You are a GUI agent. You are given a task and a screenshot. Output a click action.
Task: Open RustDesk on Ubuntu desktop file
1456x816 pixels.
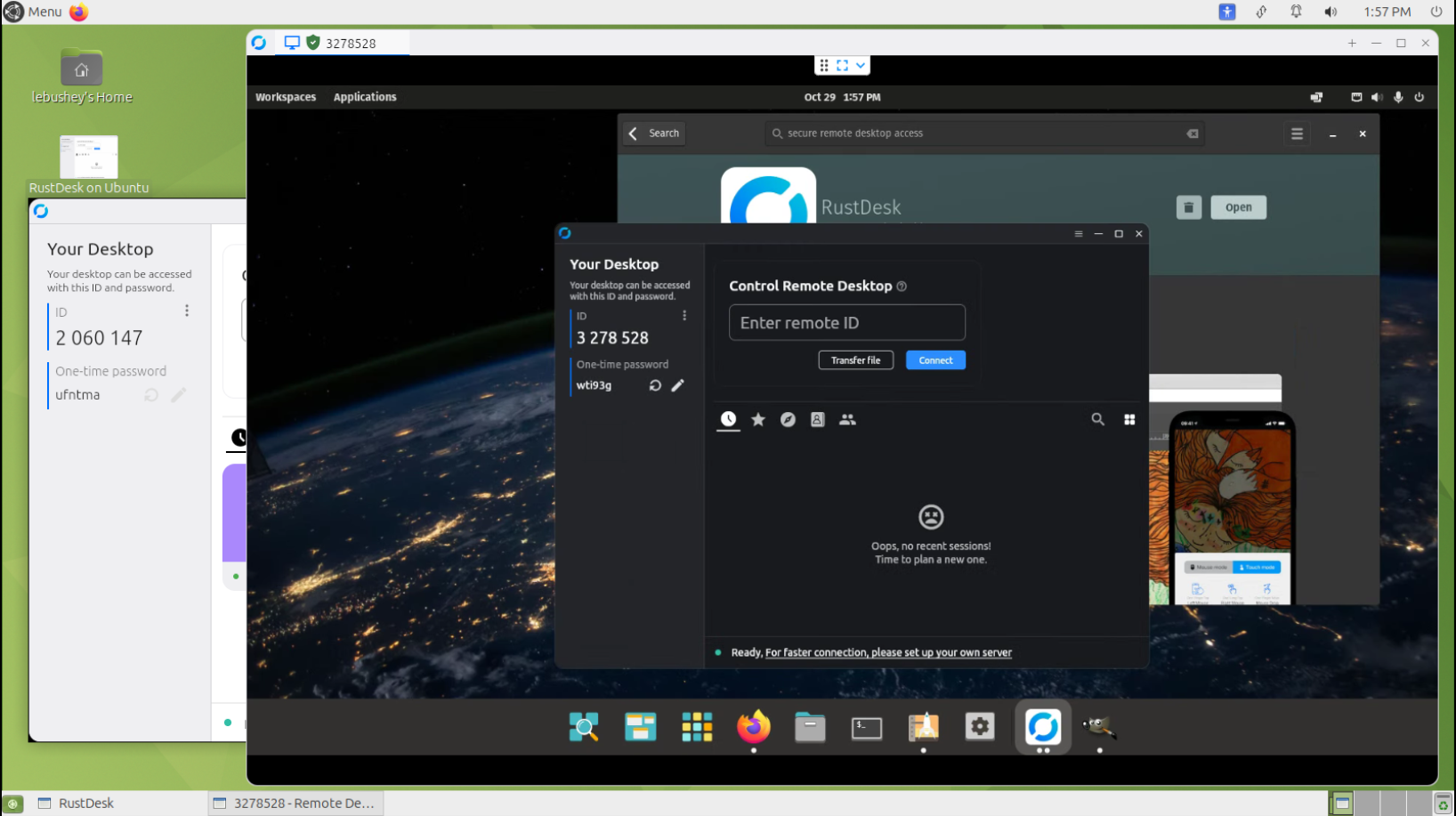[x=89, y=166]
